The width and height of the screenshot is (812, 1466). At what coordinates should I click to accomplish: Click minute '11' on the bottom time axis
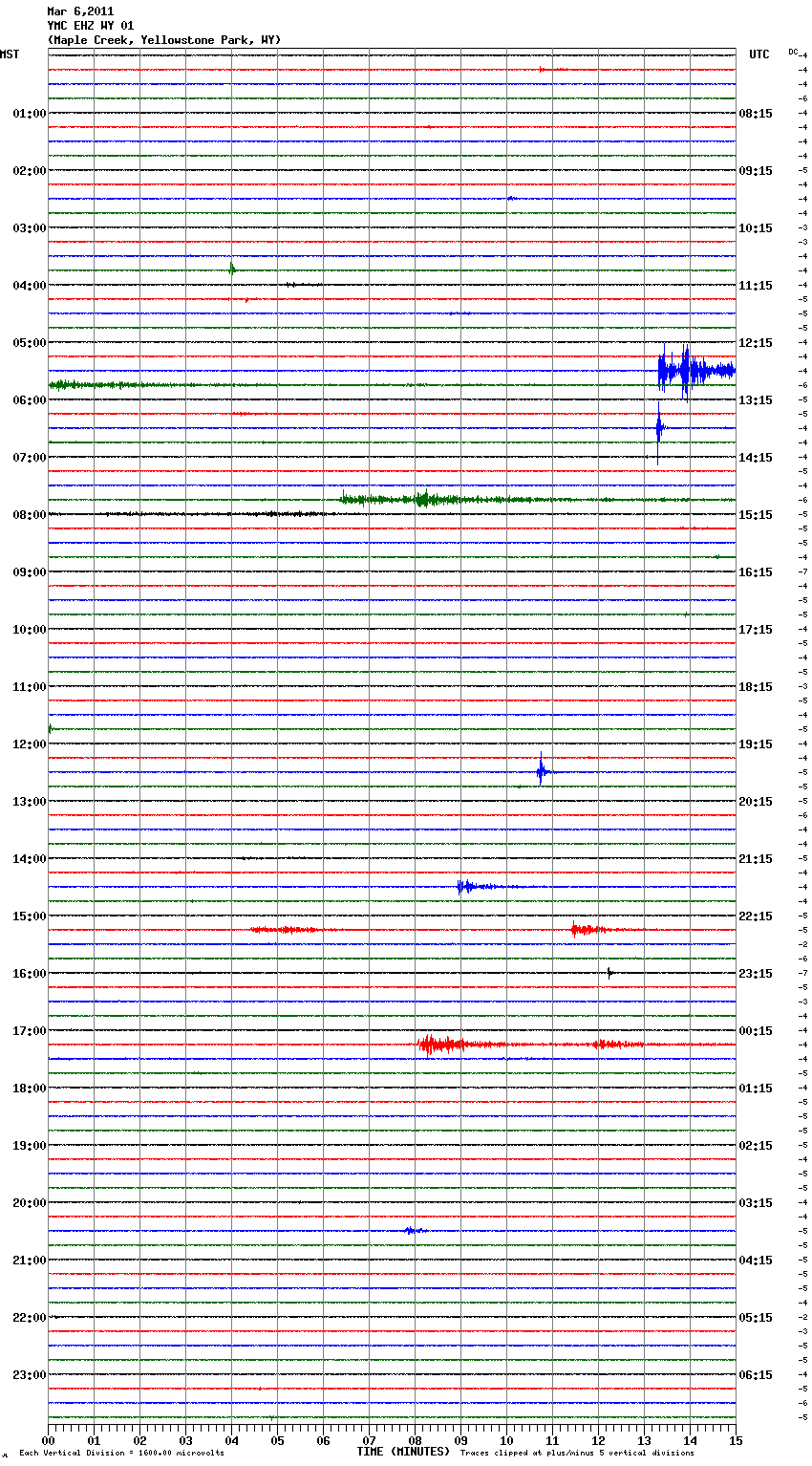coord(552,1440)
